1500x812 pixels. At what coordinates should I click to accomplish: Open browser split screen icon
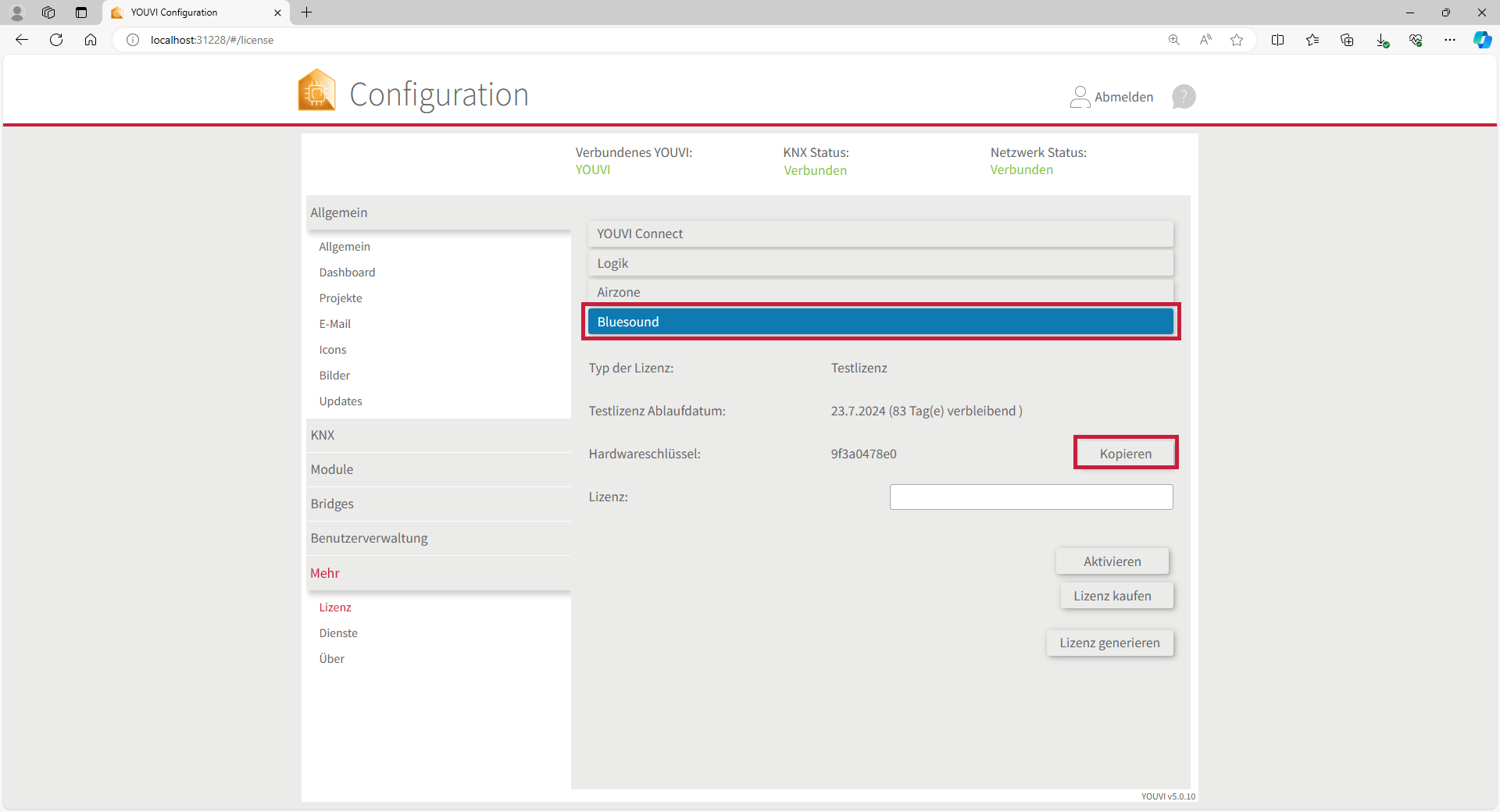[x=1277, y=40]
